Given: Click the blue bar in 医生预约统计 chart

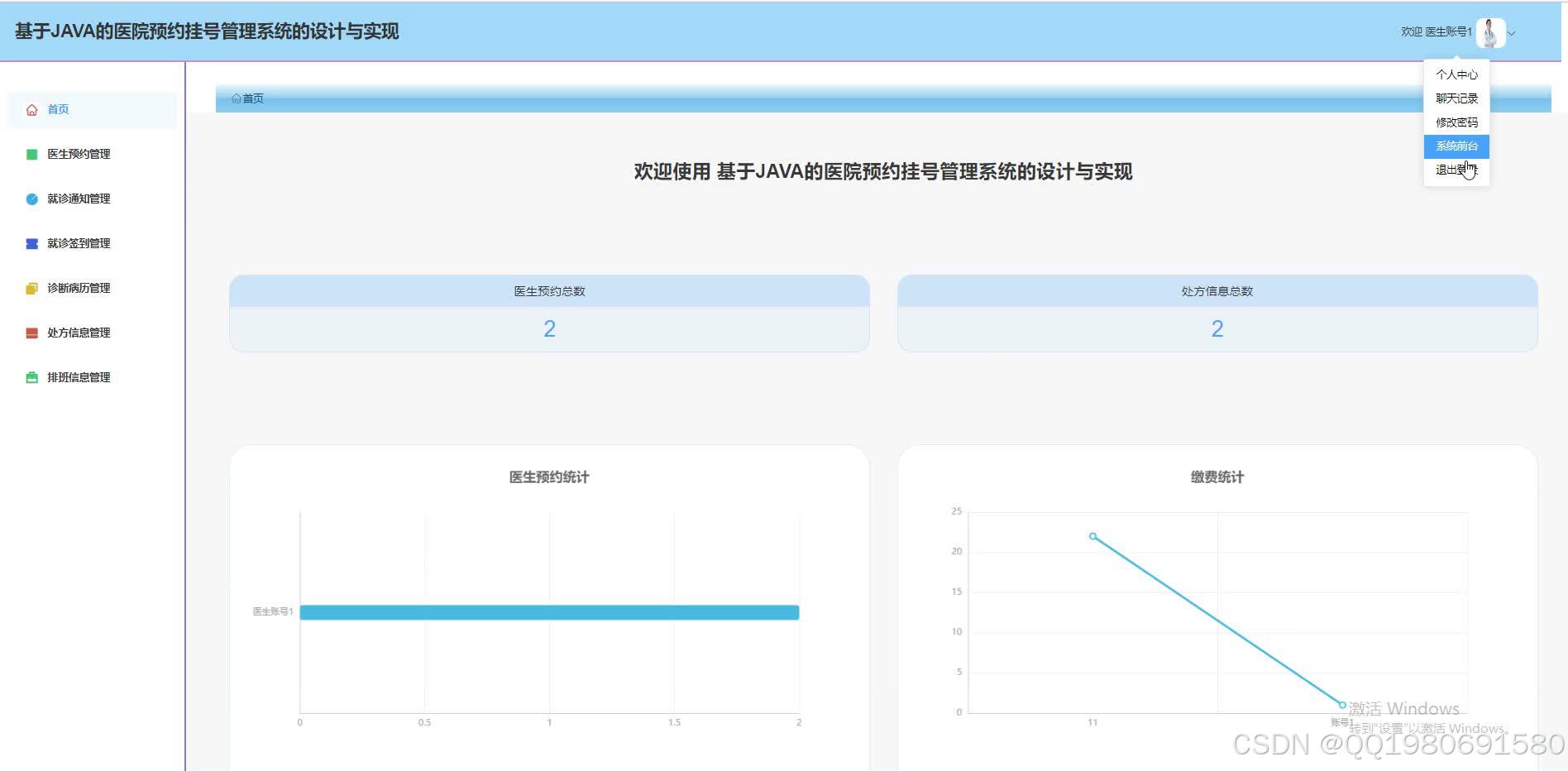Looking at the screenshot, I should point(548,612).
